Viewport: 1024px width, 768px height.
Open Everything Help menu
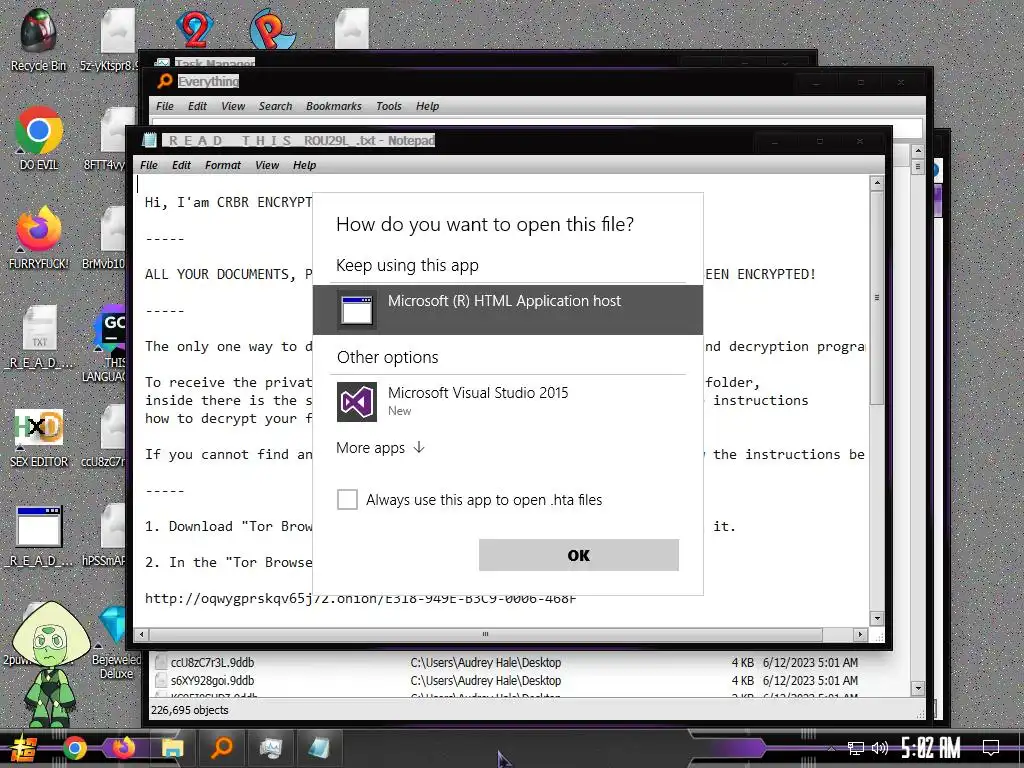[427, 106]
